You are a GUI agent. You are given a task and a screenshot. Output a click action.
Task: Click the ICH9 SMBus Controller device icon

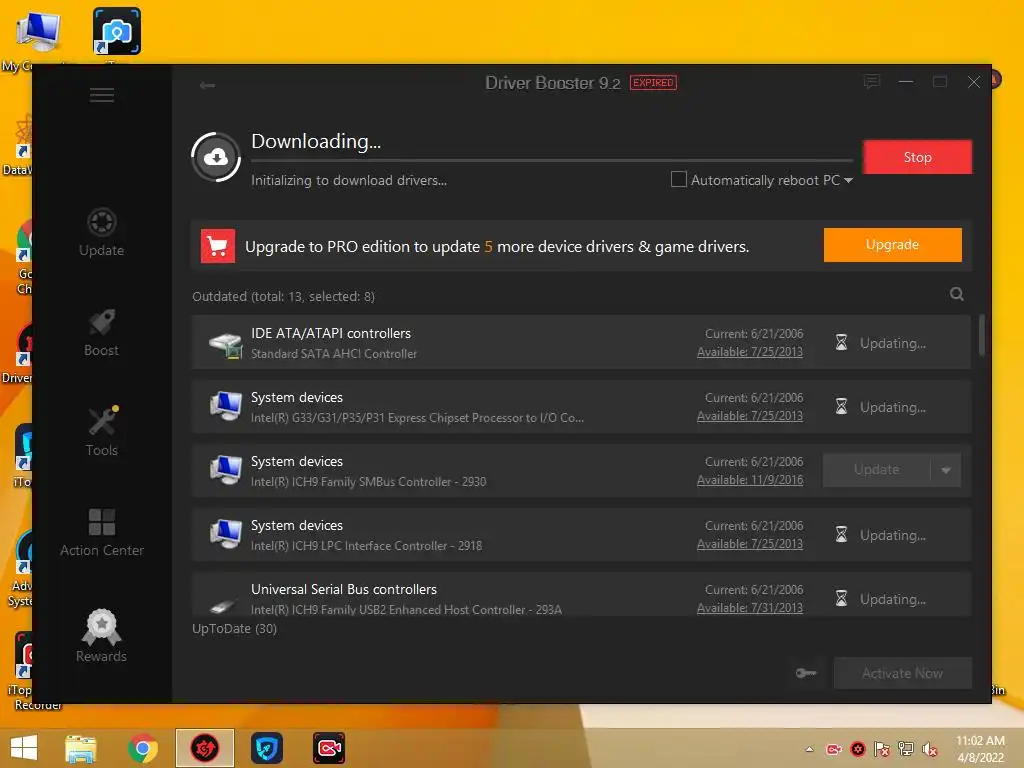point(225,470)
